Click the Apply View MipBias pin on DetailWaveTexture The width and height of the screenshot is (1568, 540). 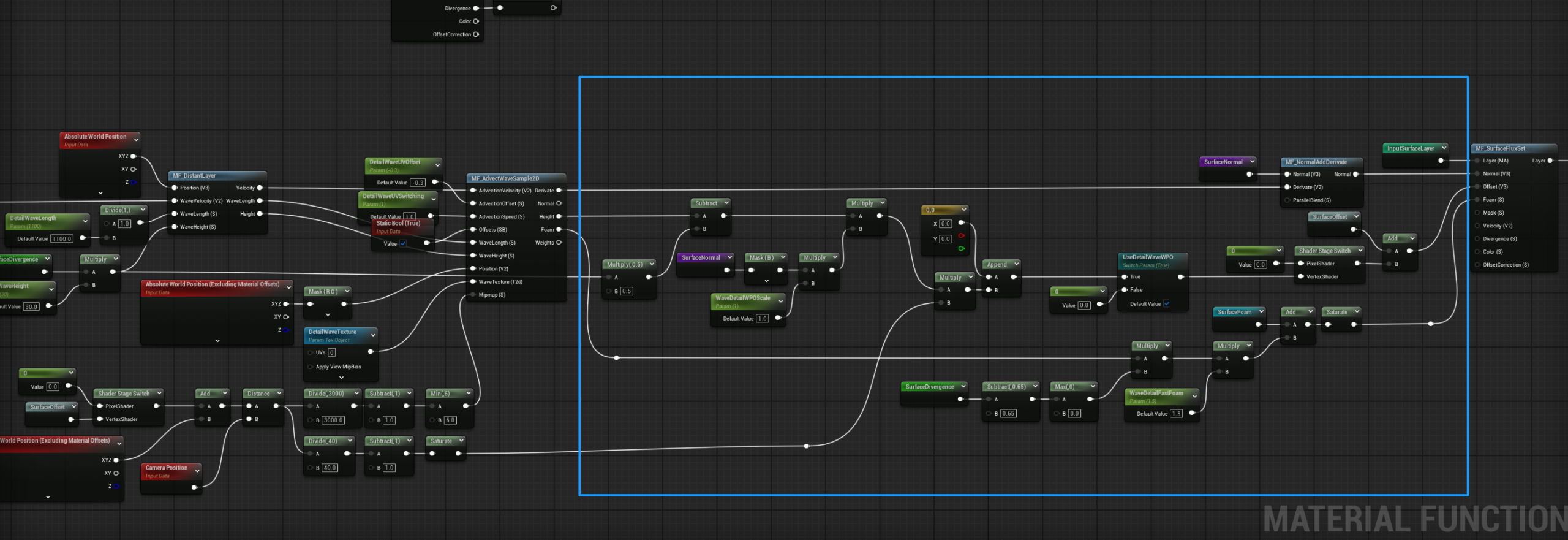(x=311, y=367)
